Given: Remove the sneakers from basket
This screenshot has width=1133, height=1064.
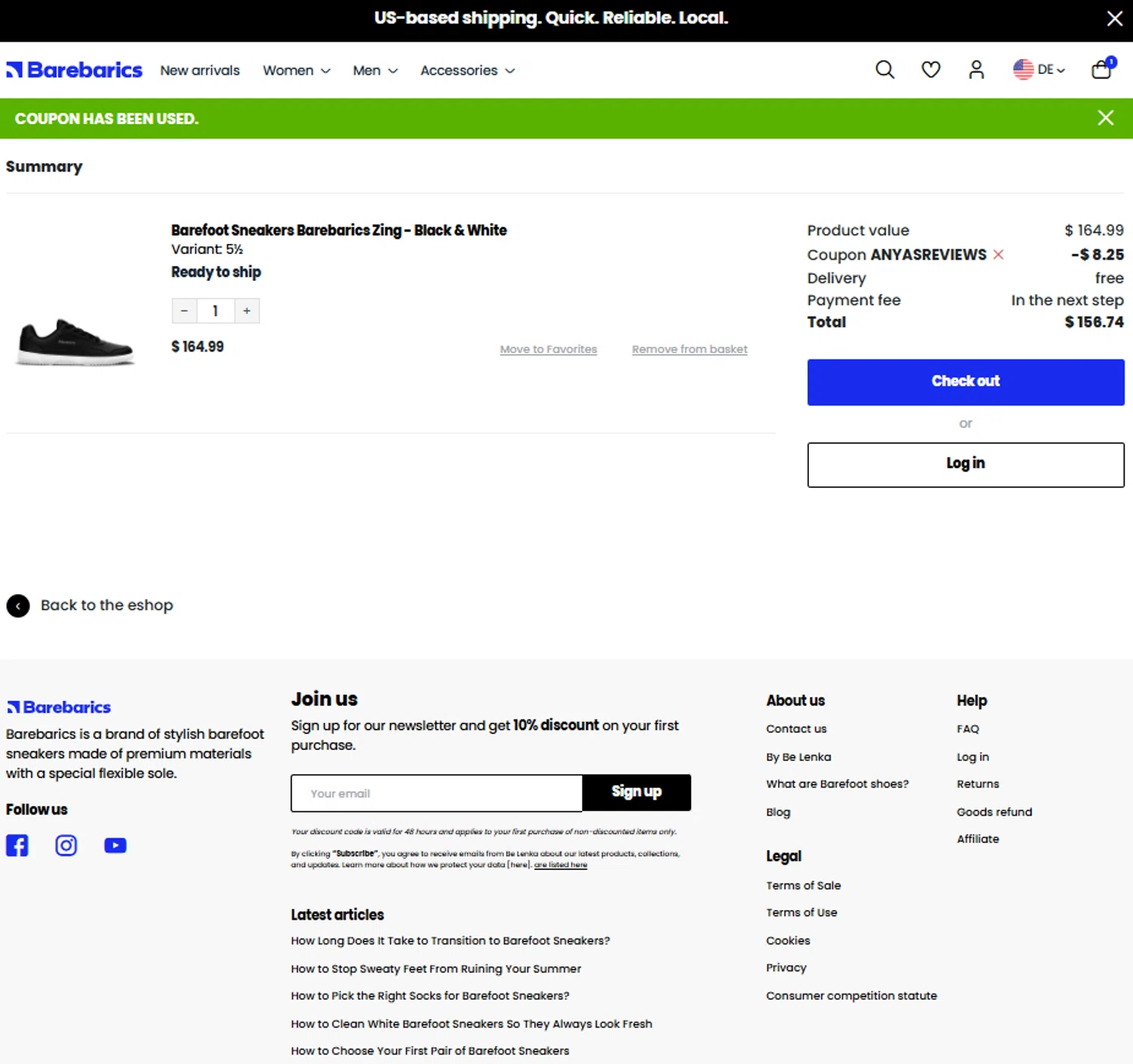Looking at the screenshot, I should pos(690,350).
